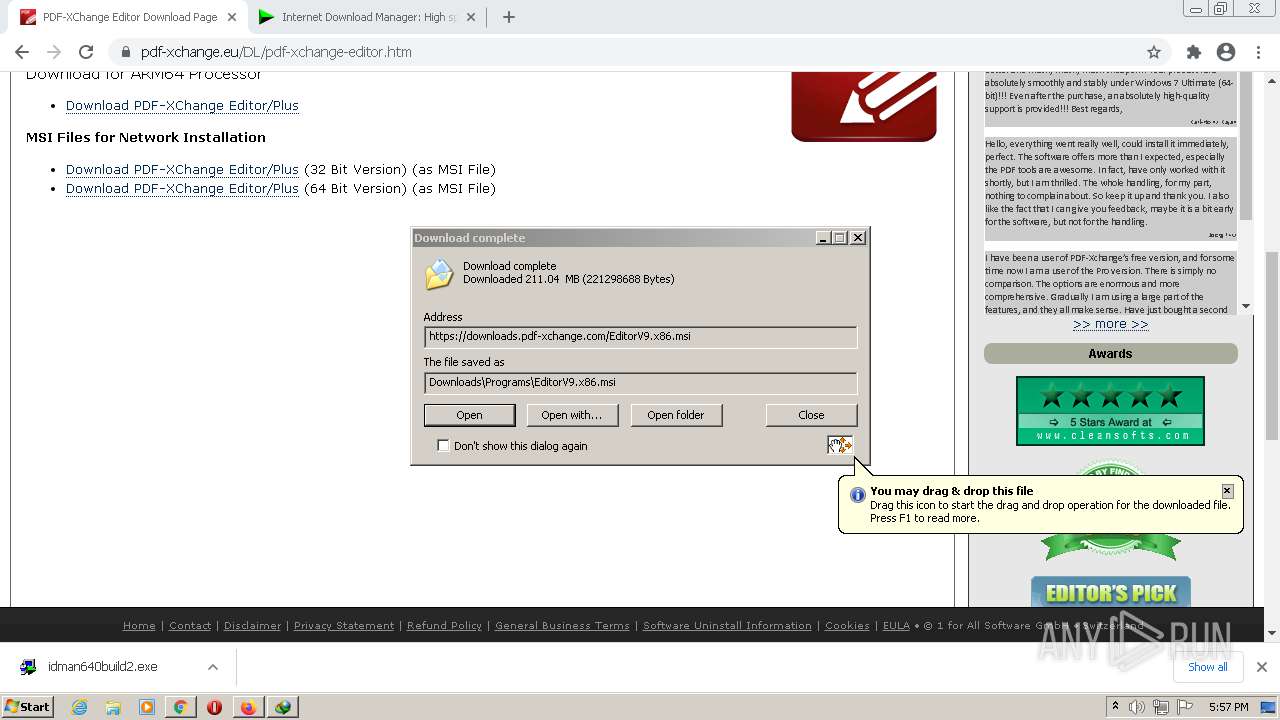Viewport: 1280px width, 720px height.
Task: Open General Business Terms footer link
Action: point(562,626)
